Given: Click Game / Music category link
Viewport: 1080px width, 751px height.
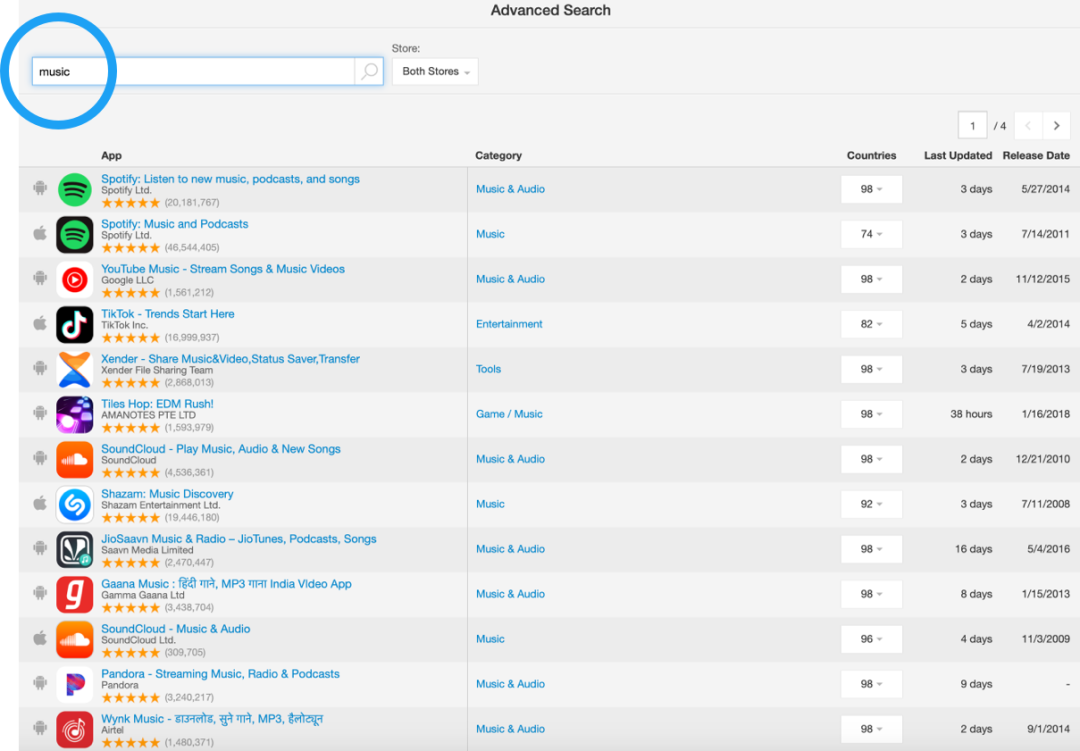Looking at the screenshot, I should pyautogui.click(x=509, y=414).
